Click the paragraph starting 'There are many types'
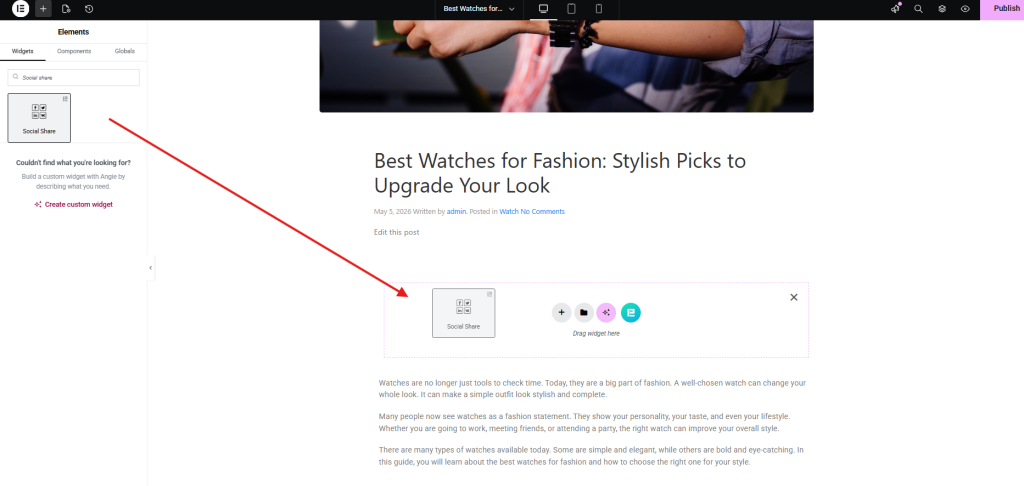The height and width of the screenshot is (486, 1024). coord(591,456)
